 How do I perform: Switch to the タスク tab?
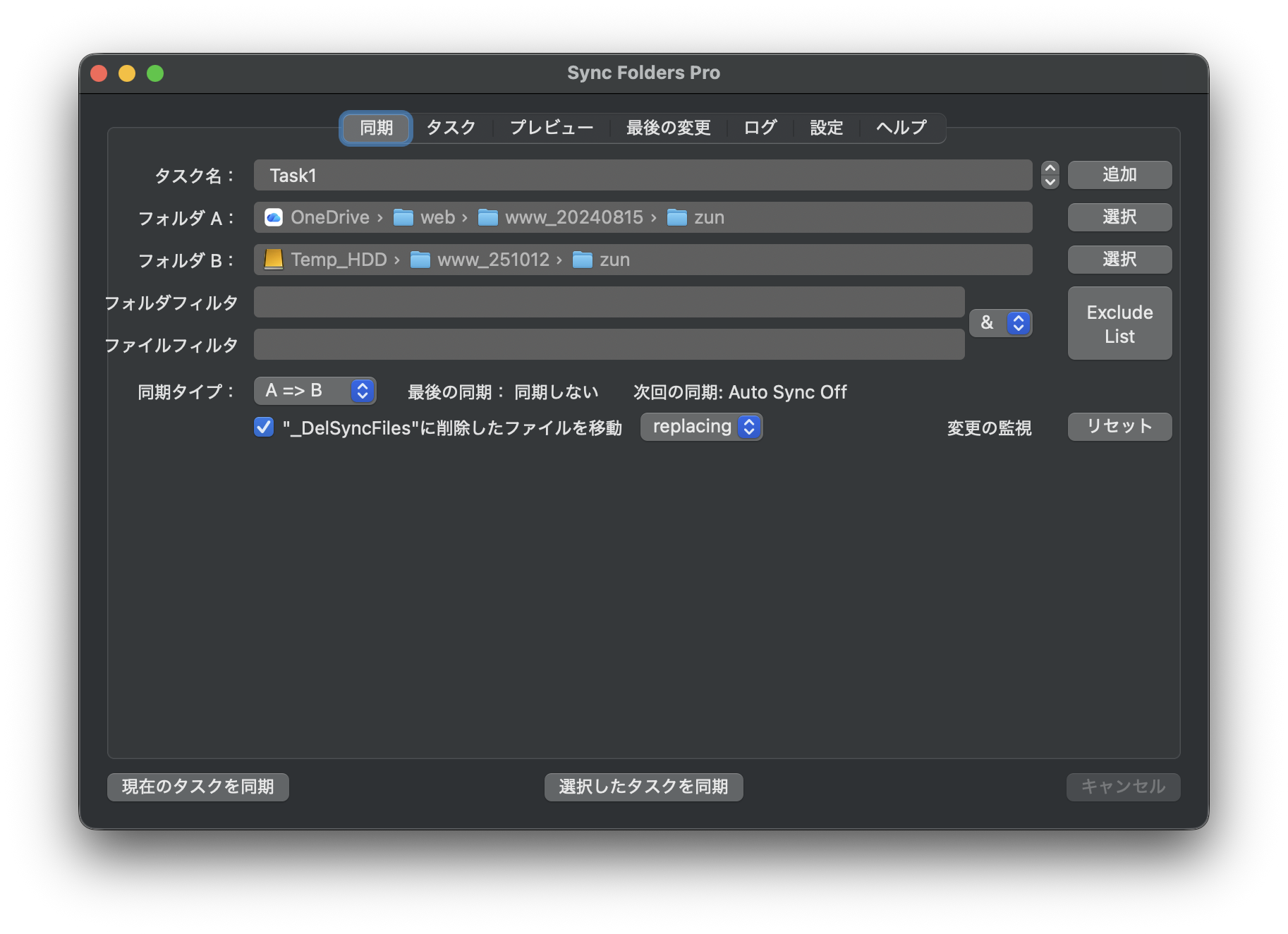click(x=451, y=128)
